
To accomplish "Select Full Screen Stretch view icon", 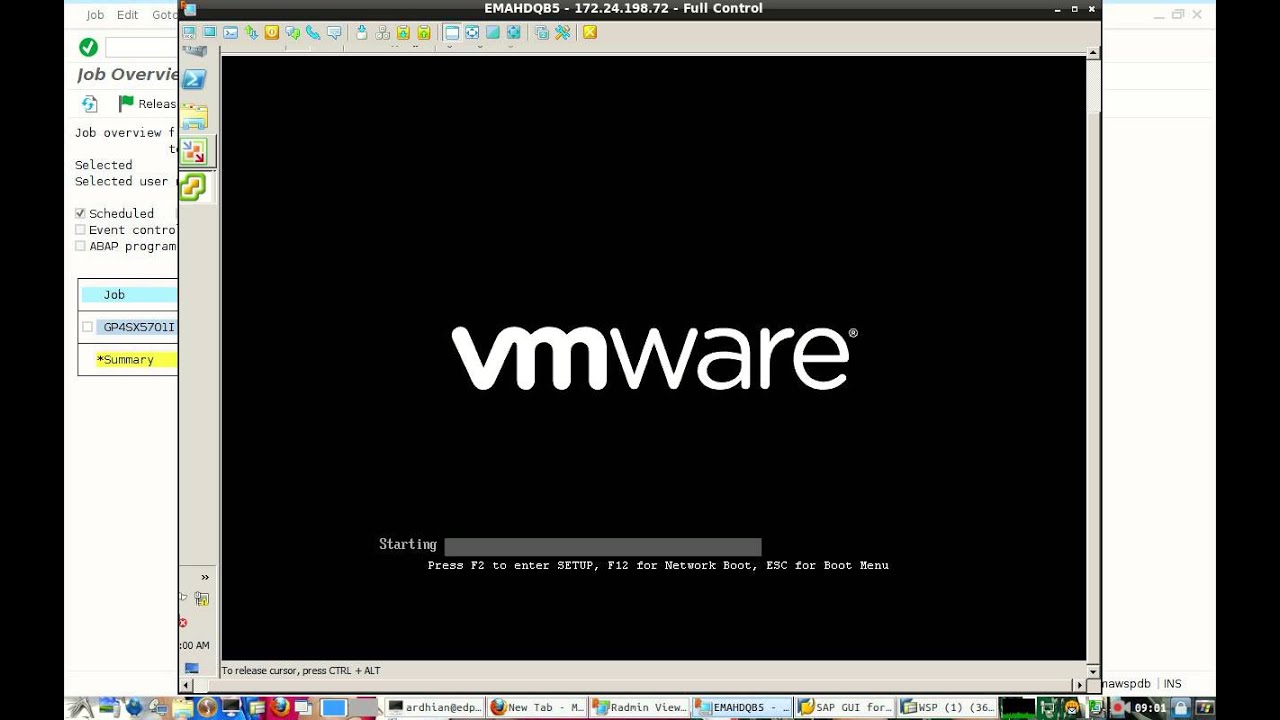I will (x=514, y=32).
